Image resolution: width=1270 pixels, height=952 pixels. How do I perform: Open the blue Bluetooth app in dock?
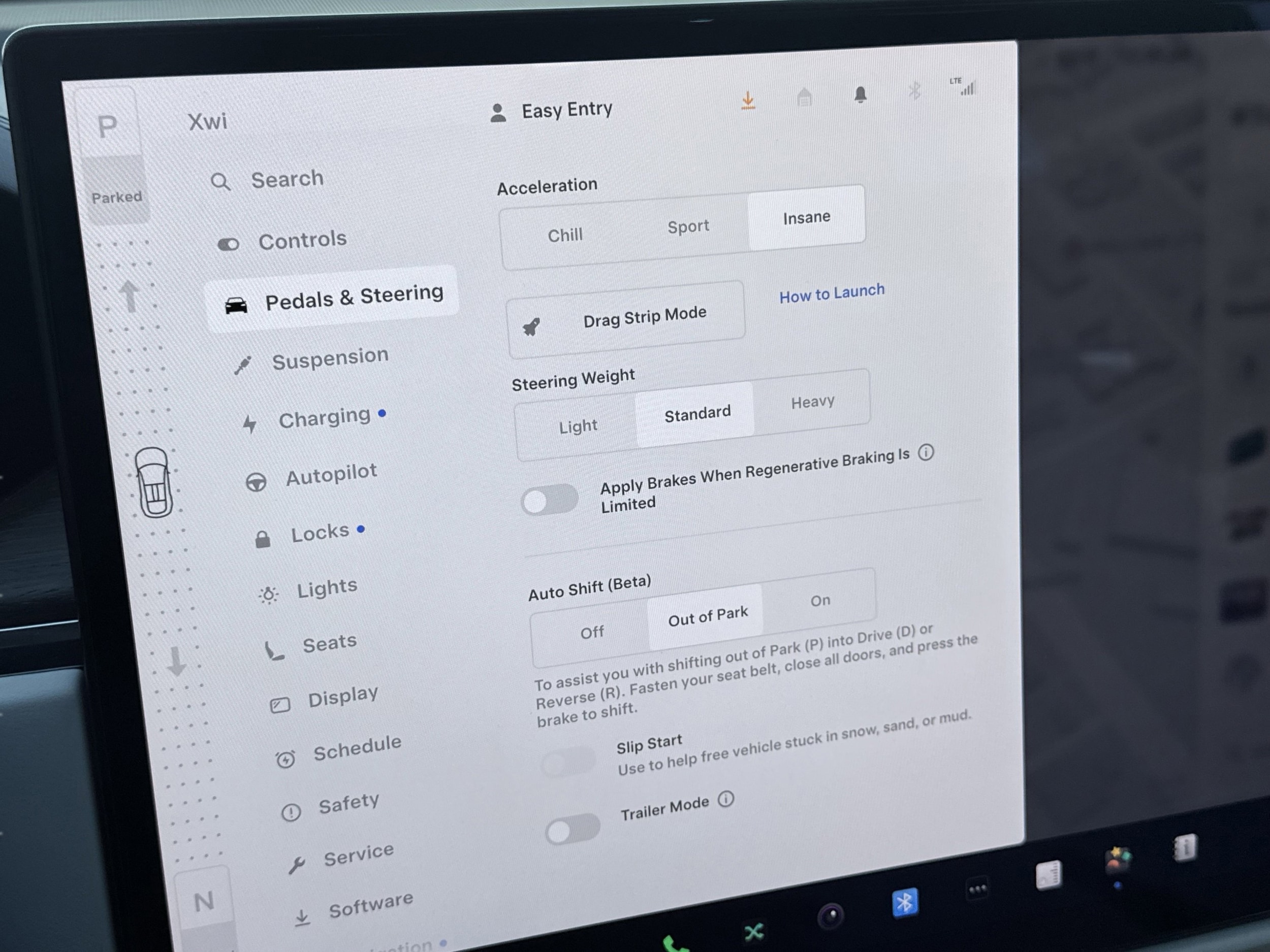click(x=904, y=903)
